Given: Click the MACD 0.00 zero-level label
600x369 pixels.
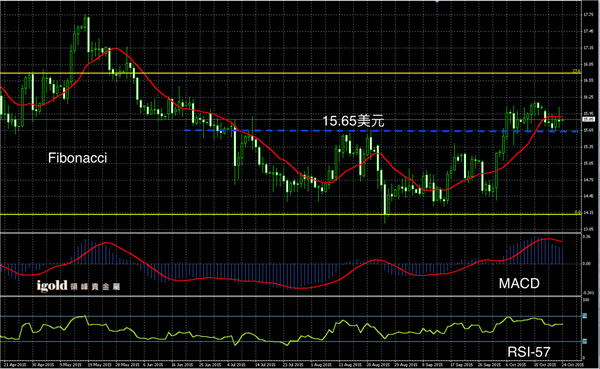Looking at the screenshot, I should (x=586, y=264).
